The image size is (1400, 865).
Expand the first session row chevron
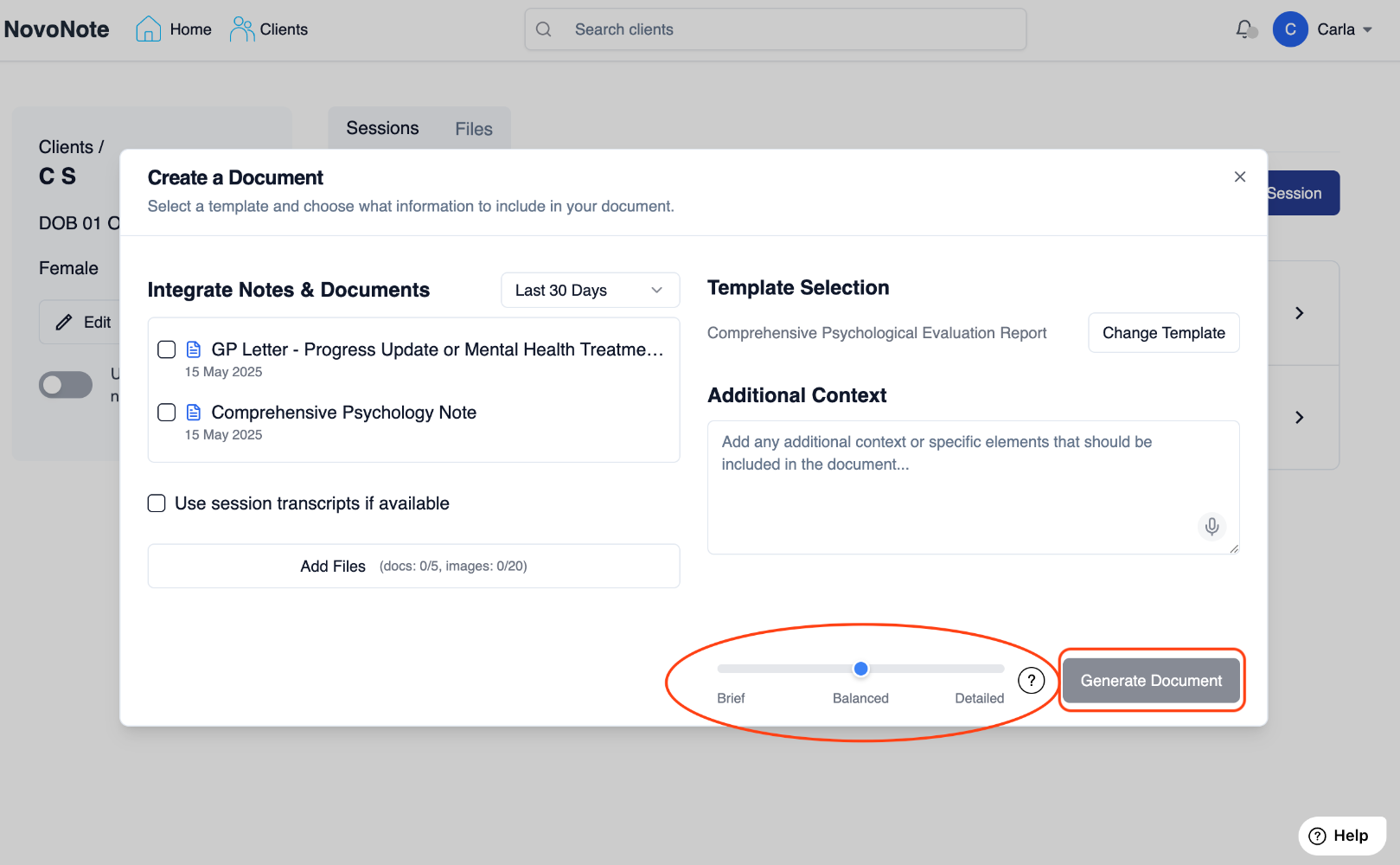(x=1299, y=313)
